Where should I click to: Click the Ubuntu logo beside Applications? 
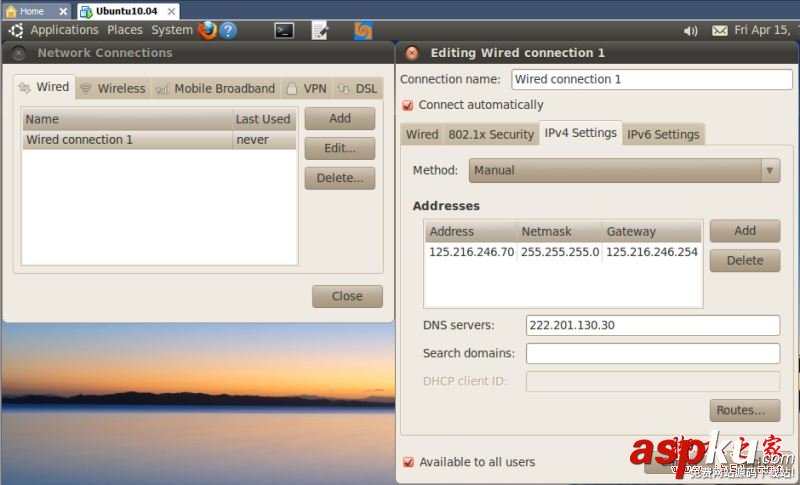[16, 31]
